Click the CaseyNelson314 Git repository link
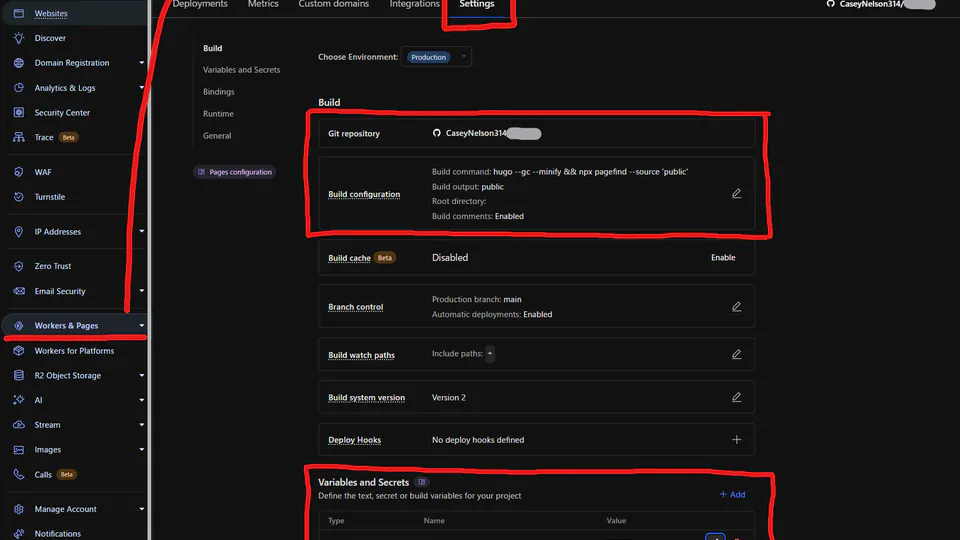Image resolution: width=960 pixels, height=540 pixels. click(477, 133)
